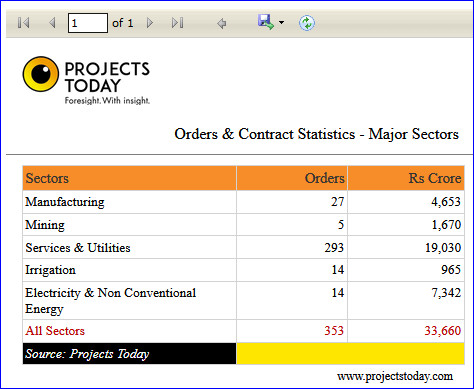
Task: Click the Rs Crore column header
Action: point(406,178)
